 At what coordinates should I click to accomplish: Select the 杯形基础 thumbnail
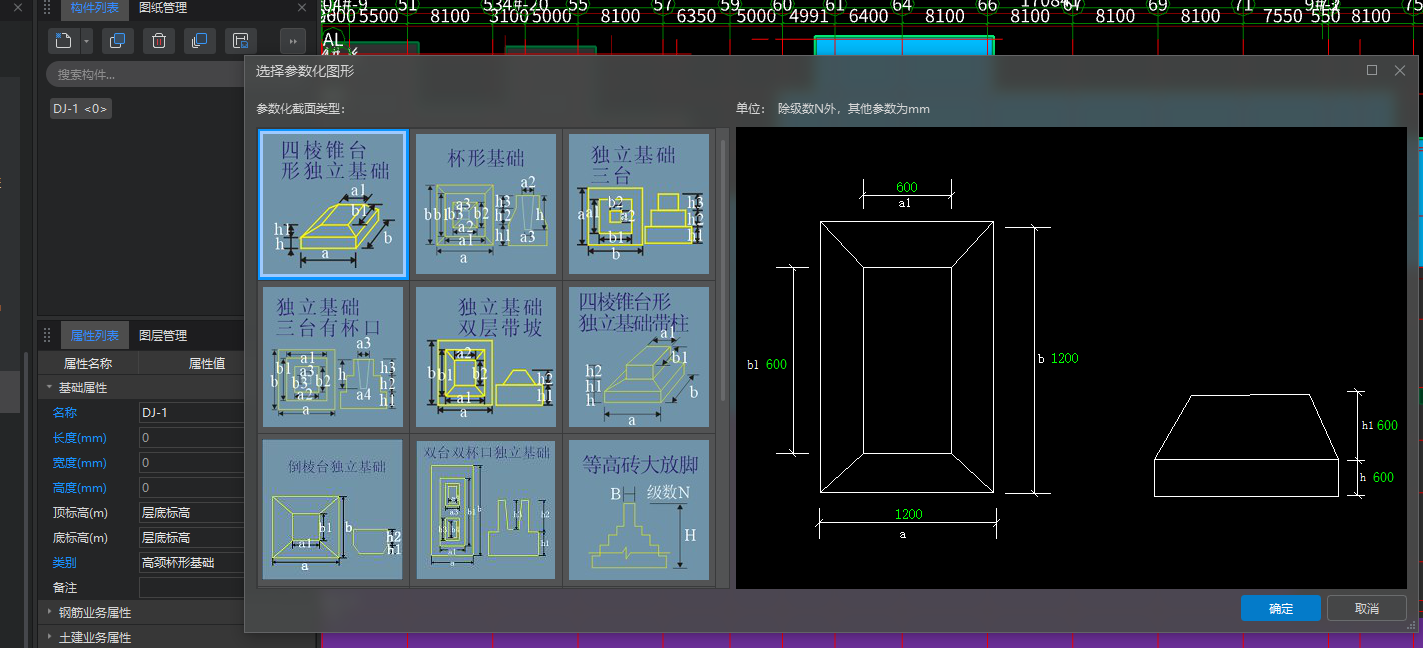click(x=486, y=204)
